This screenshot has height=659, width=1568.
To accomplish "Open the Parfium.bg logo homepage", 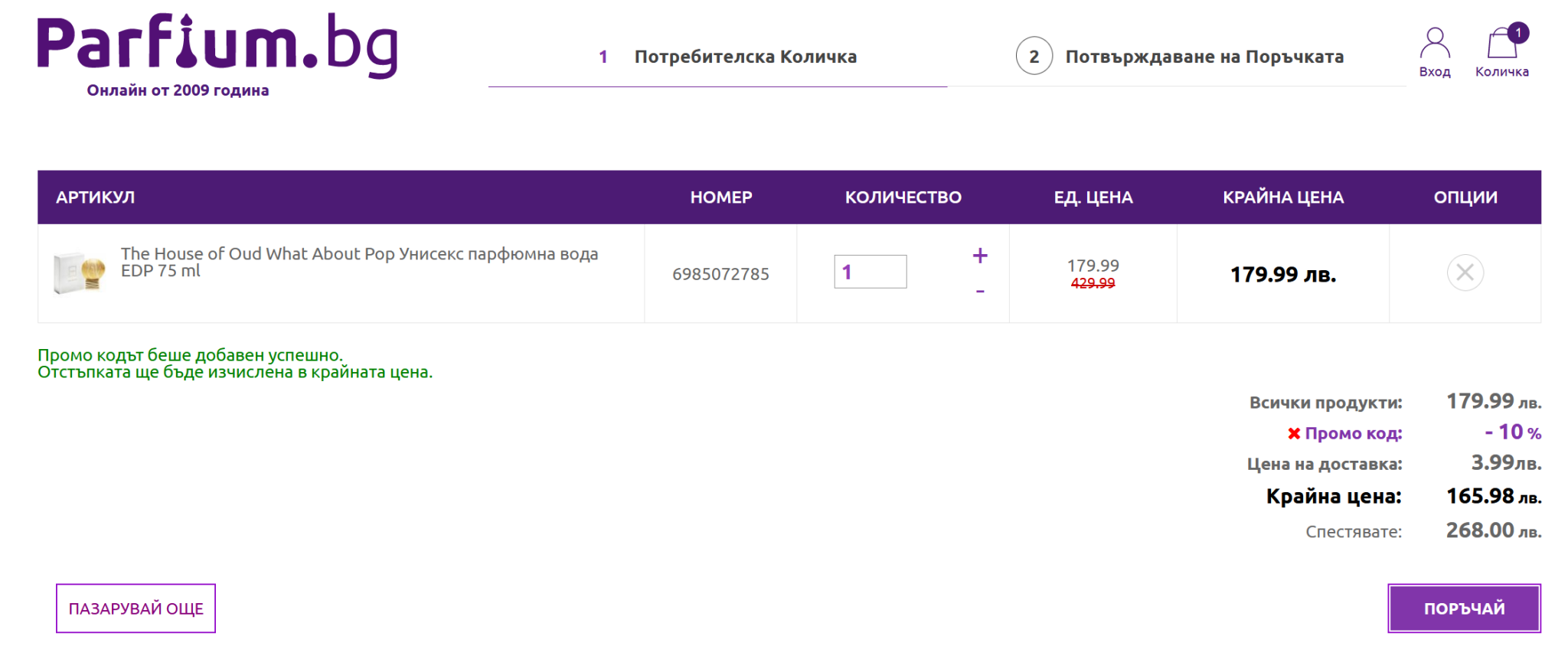I will click(217, 47).
